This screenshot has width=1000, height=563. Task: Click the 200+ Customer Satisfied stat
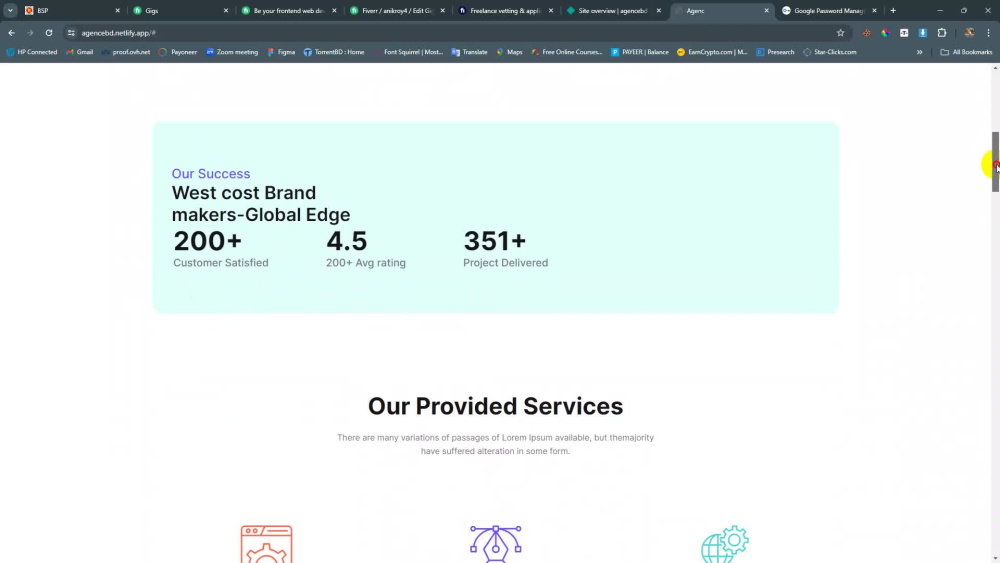click(221, 248)
